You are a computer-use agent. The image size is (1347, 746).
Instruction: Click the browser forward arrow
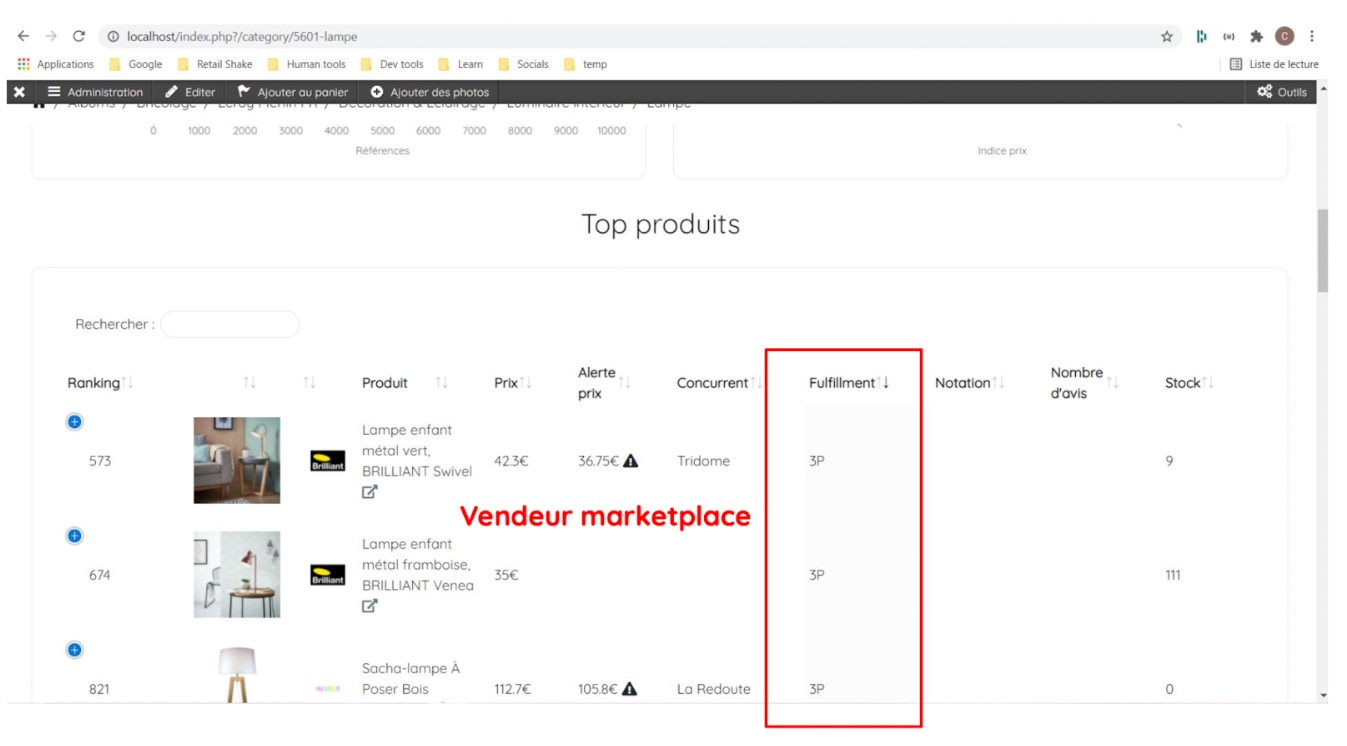(51, 37)
